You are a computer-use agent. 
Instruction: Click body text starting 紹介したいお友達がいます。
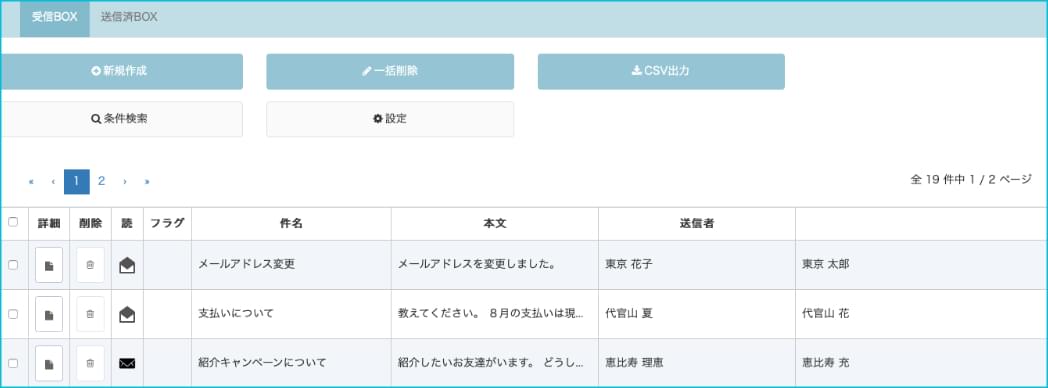click(x=491, y=363)
